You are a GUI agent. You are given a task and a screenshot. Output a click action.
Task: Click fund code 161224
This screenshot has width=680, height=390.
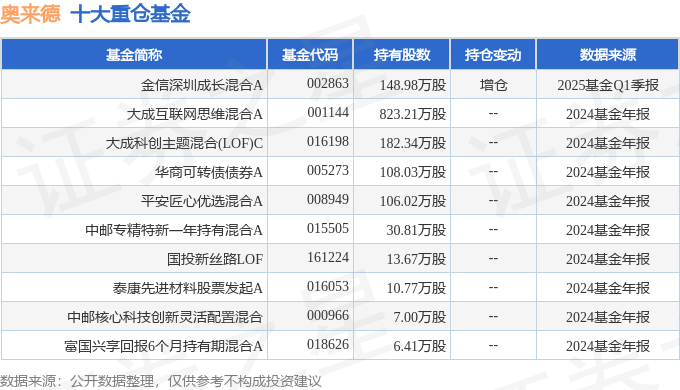pyautogui.click(x=328, y=257)
